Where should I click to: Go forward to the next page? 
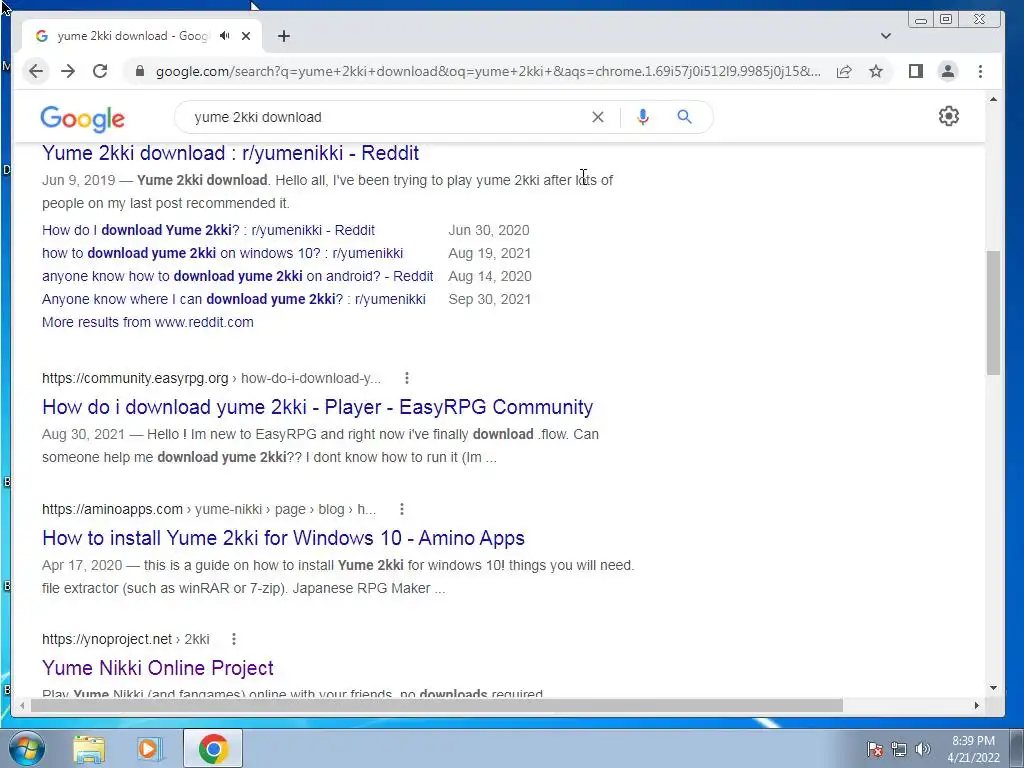coord(68,71)
